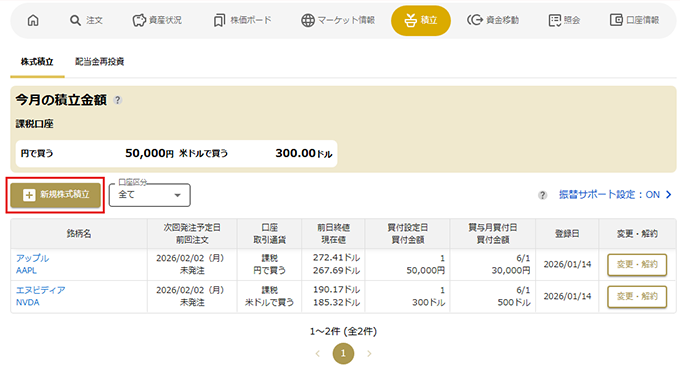Screen dimensions: 680x369
Task: Go to previous page arrow
Action: pyautogui.click(x=317, y=354)
